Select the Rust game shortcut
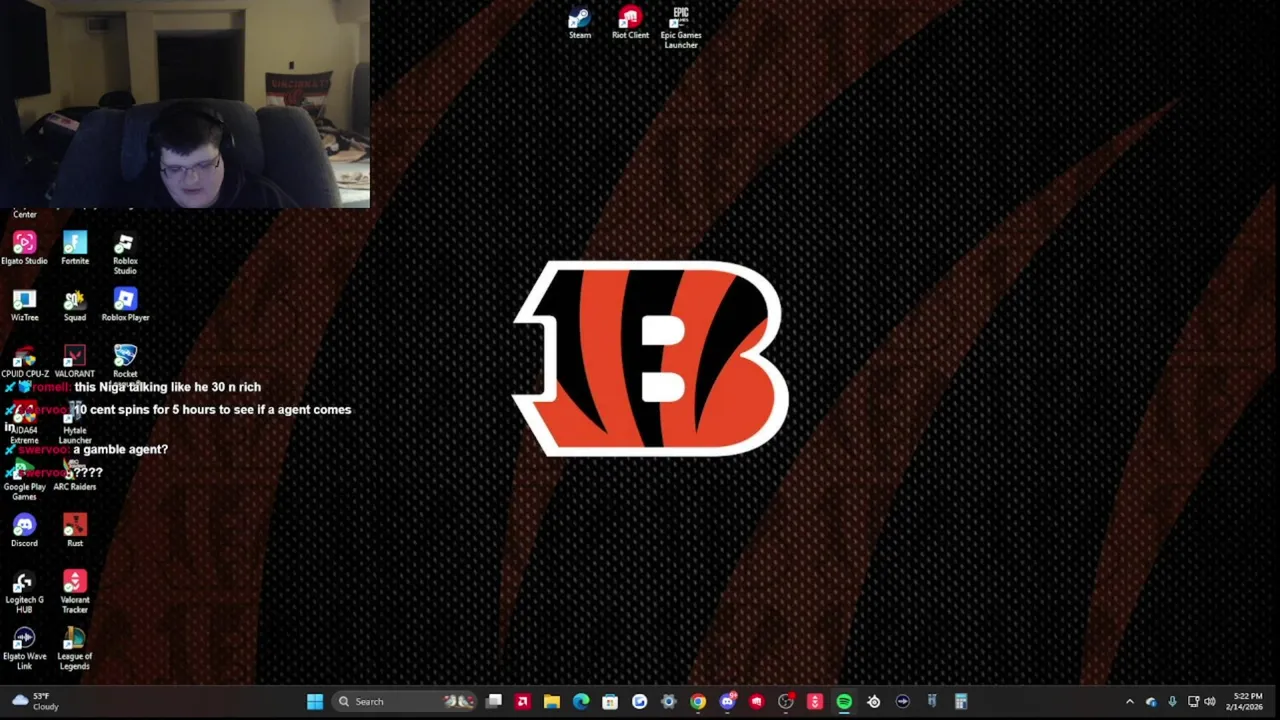Screen dimensions: 1280x720 click(x=75, y=531)
